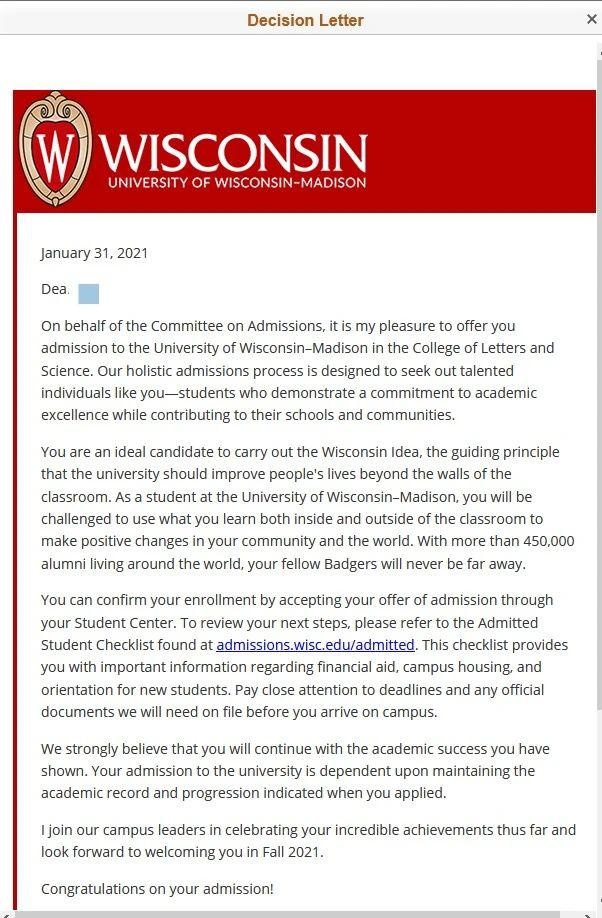Click the University of Wisconsin–Madison subtitle text
The height and width of the screenshot is (918, 602).
(x=236, y=183)
